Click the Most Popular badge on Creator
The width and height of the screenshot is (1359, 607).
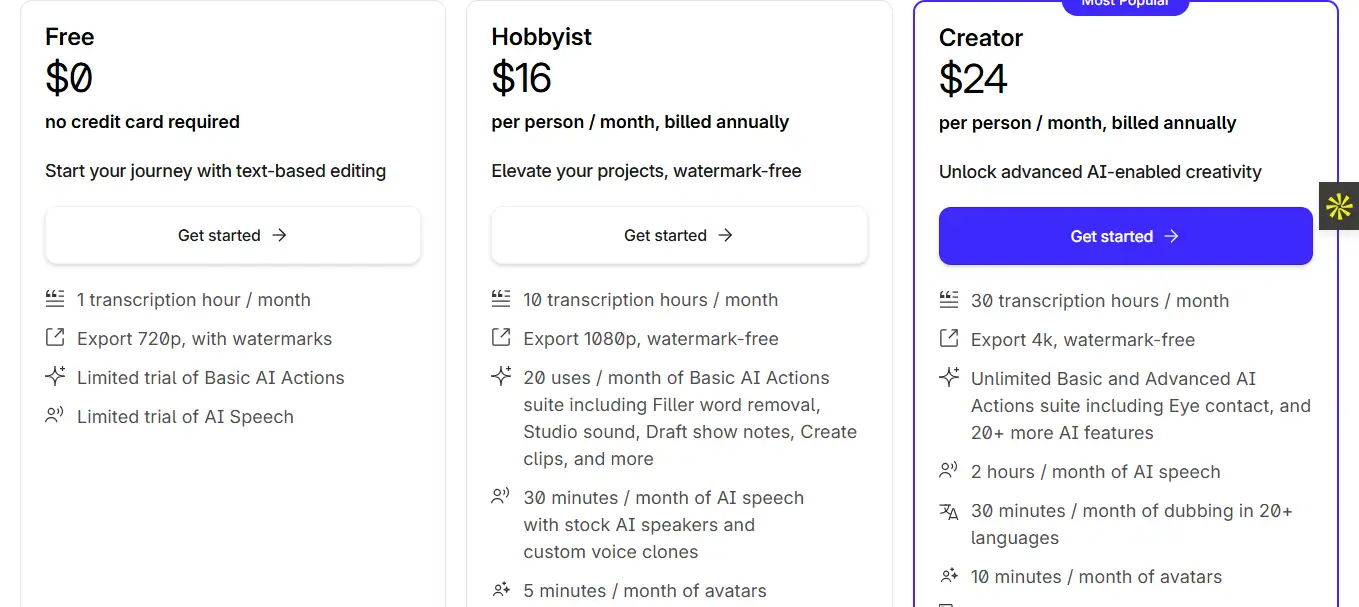point(1125,5)
